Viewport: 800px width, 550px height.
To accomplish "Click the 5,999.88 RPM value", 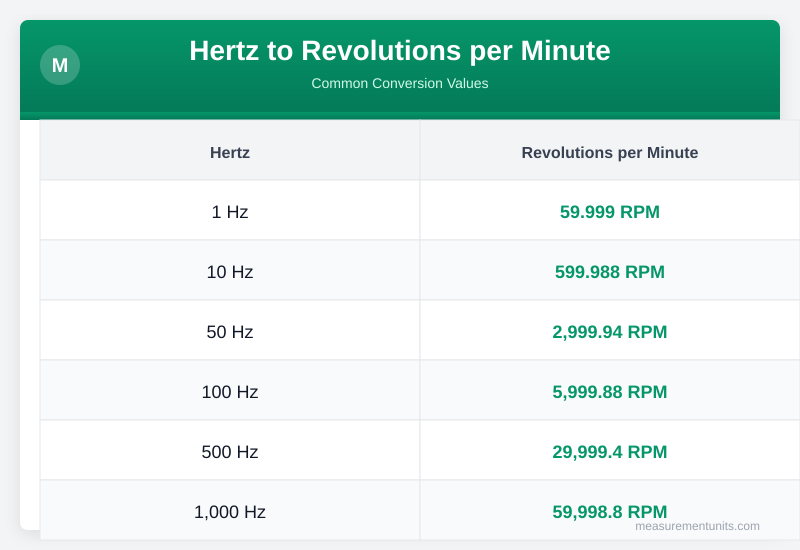I will [x=610, y=392].
